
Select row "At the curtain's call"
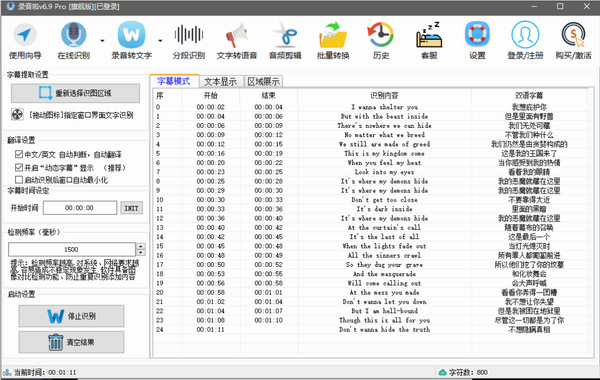point(370,227)
